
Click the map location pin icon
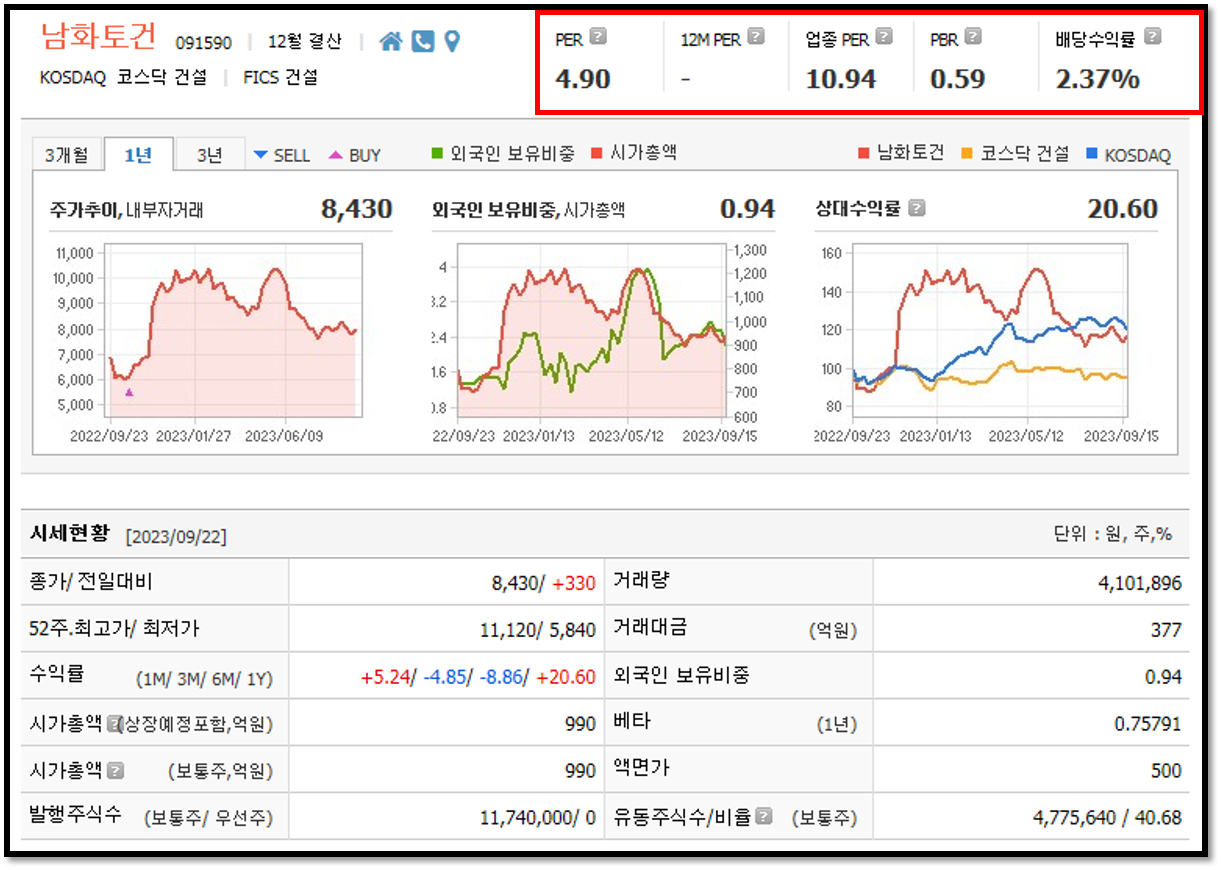[452, 41]
